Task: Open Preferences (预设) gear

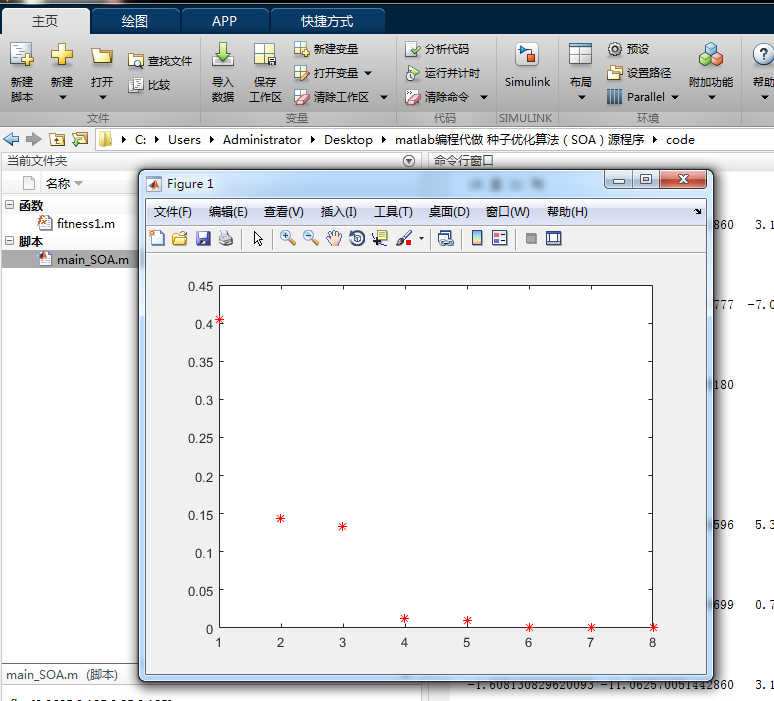Action: (628, 49)
